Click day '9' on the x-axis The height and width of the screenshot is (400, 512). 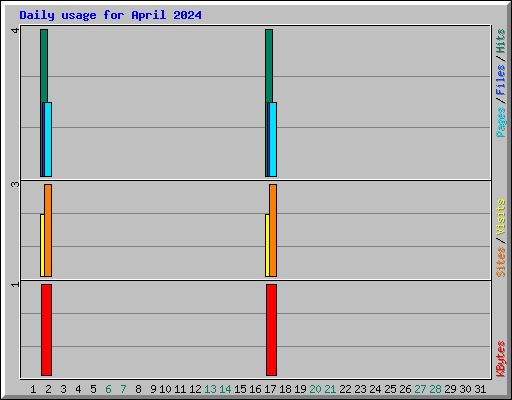point(153,389)
